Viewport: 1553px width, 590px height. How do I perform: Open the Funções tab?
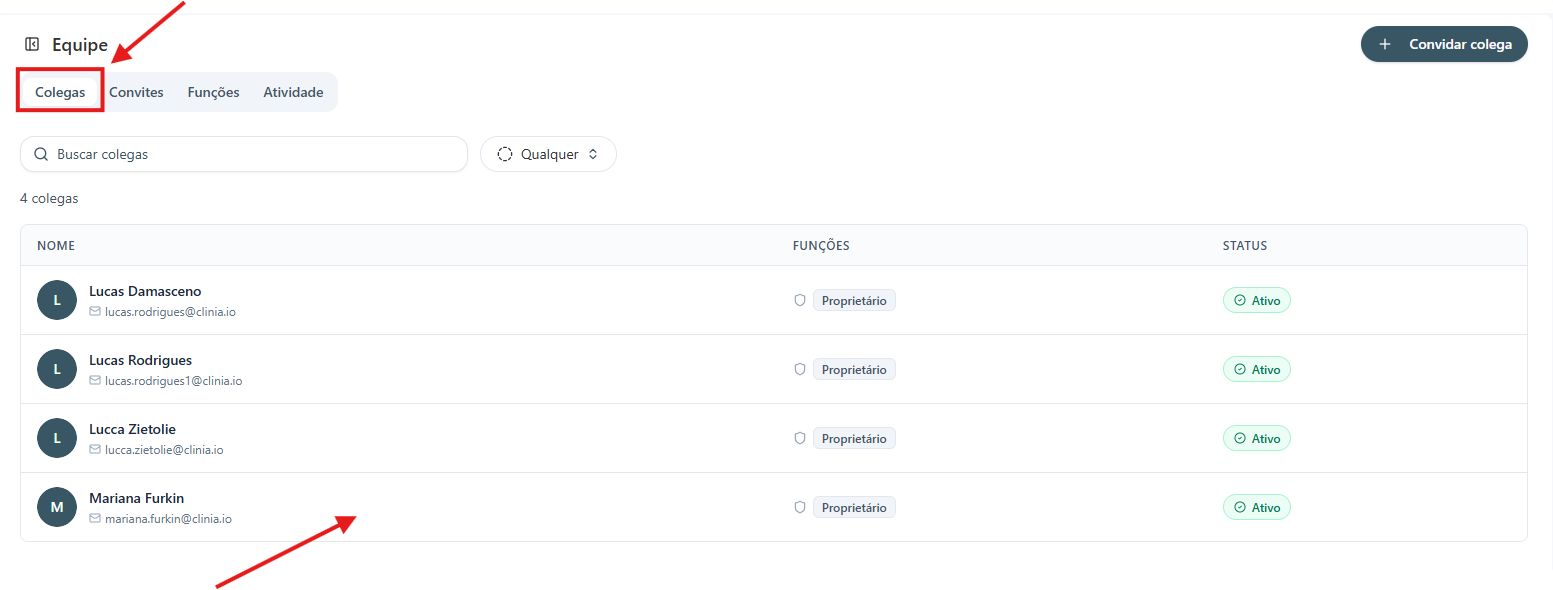tap(213, 92)
